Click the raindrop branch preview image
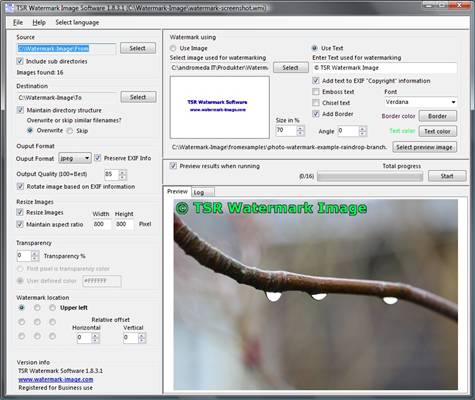This screenshot has height=400, width=475. (316, 294)
